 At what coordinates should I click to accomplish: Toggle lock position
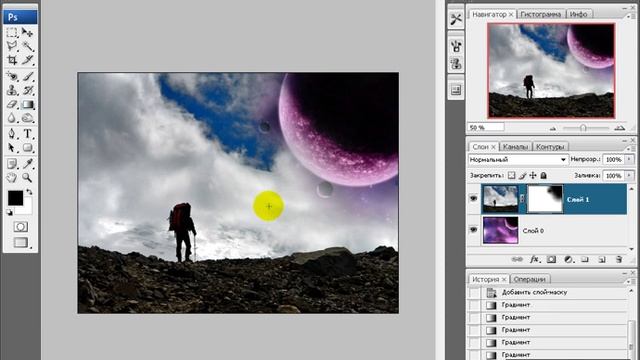click(x=533, y=176)
